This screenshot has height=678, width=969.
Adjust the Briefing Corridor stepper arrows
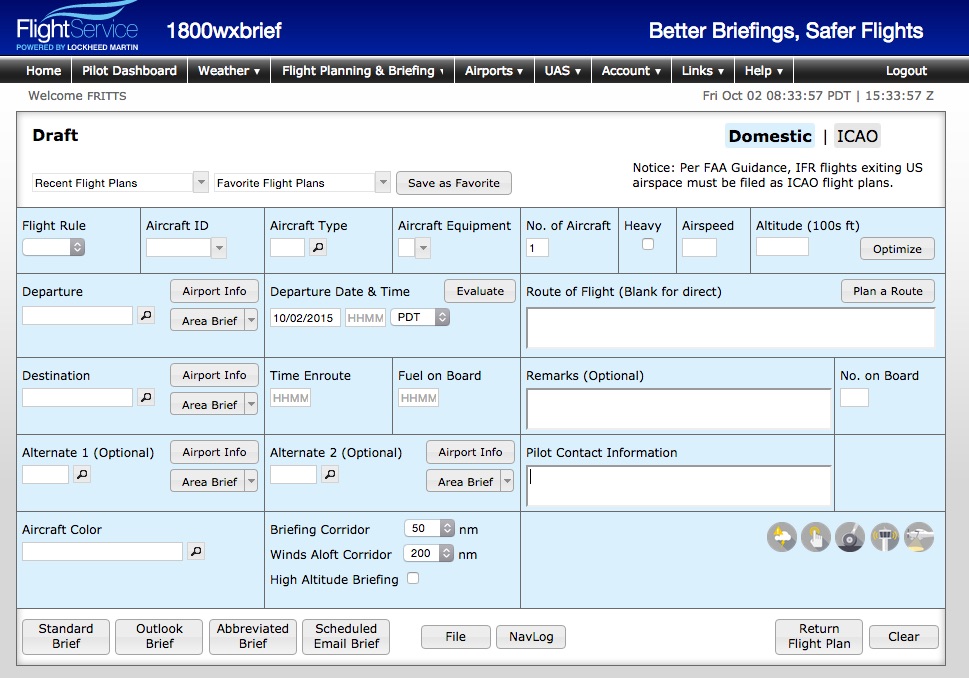coord(447,528)
